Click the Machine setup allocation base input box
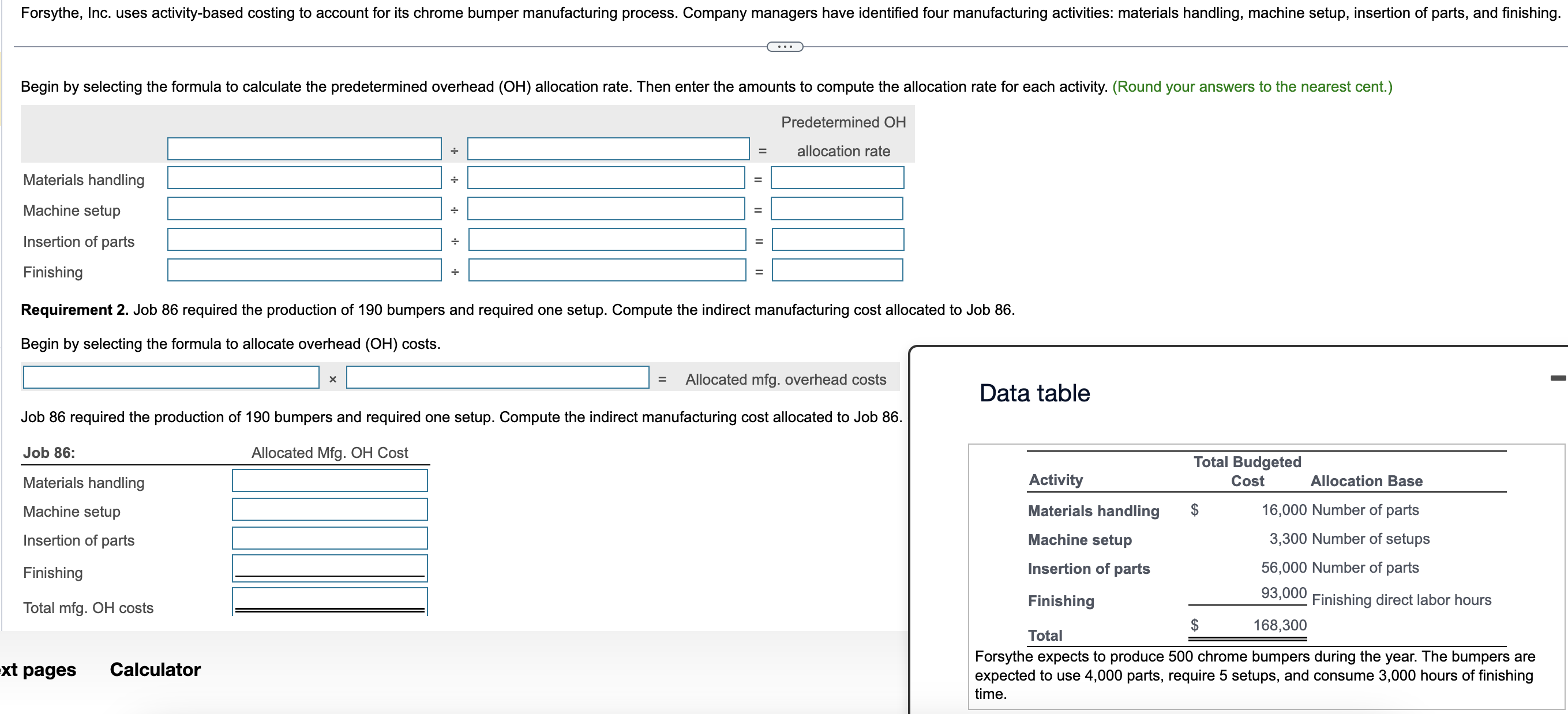The height and width of the screenshot is (714, 1568). 606,209
